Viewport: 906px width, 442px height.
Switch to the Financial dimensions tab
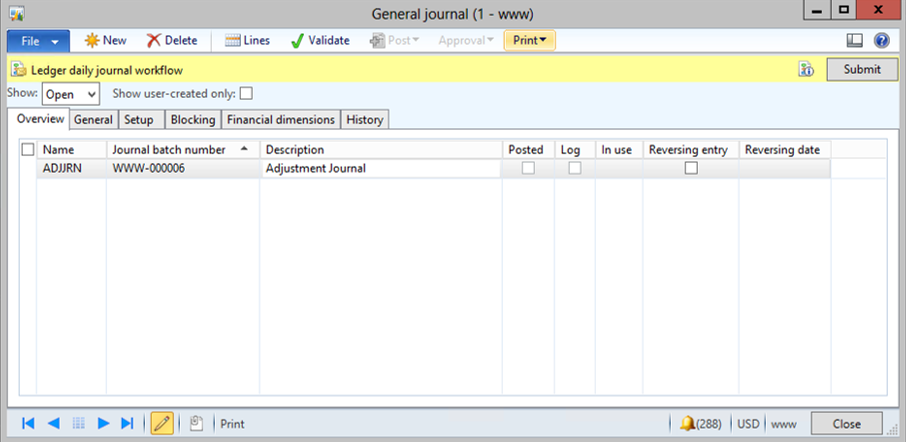[x=281, y=120]
